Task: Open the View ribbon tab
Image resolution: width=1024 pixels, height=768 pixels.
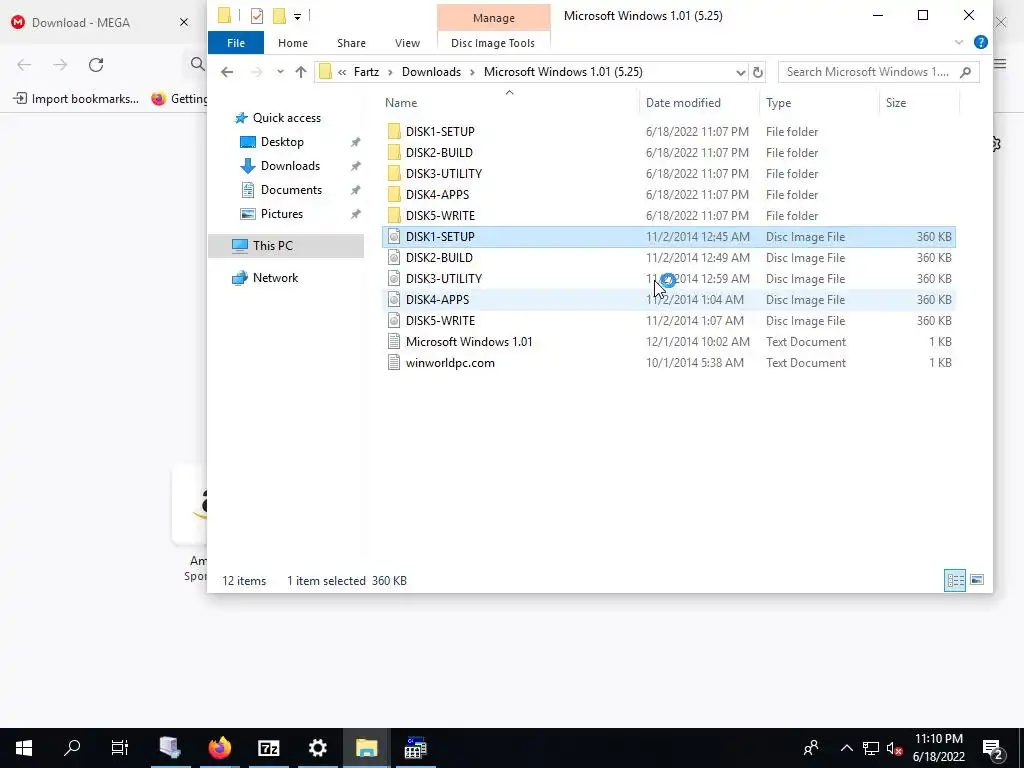Action: pos(408,43)
